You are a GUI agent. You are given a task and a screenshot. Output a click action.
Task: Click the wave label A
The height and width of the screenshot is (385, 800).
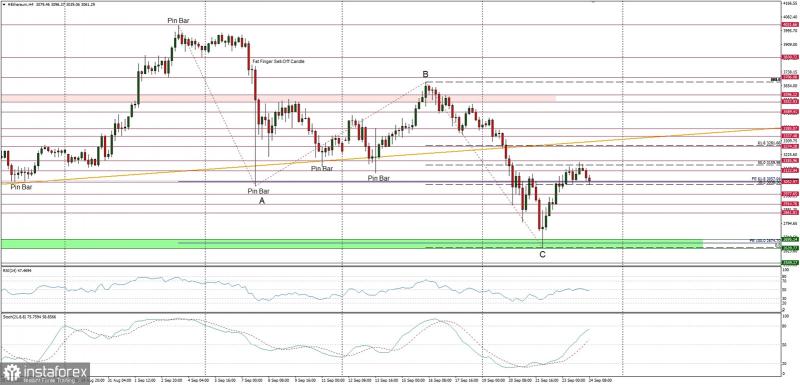262,201
